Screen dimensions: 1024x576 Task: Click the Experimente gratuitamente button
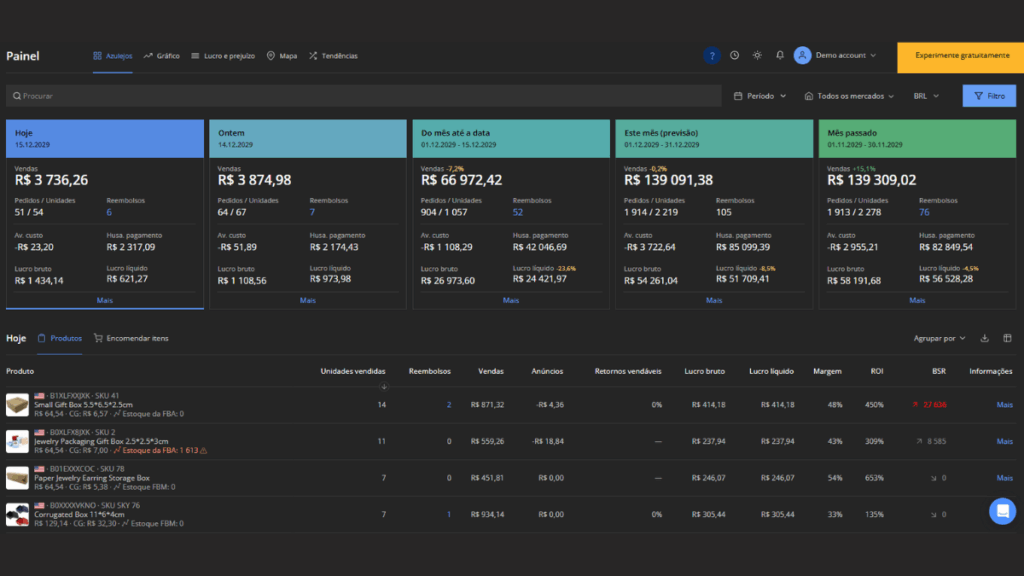tap(961, 56)
